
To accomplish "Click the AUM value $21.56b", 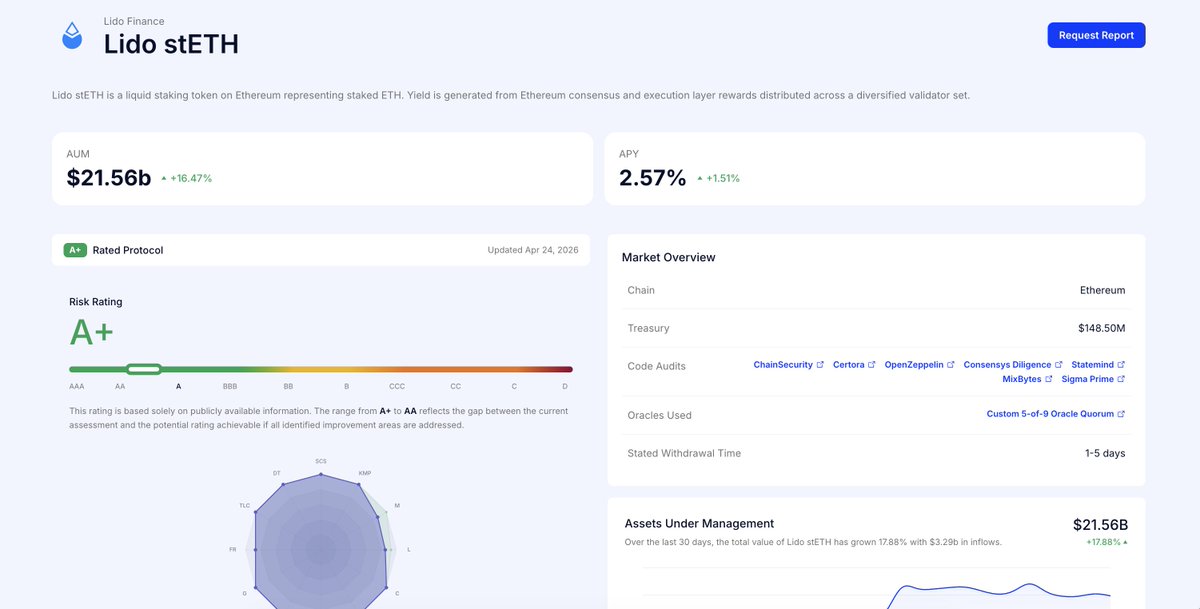I will 109,178.
